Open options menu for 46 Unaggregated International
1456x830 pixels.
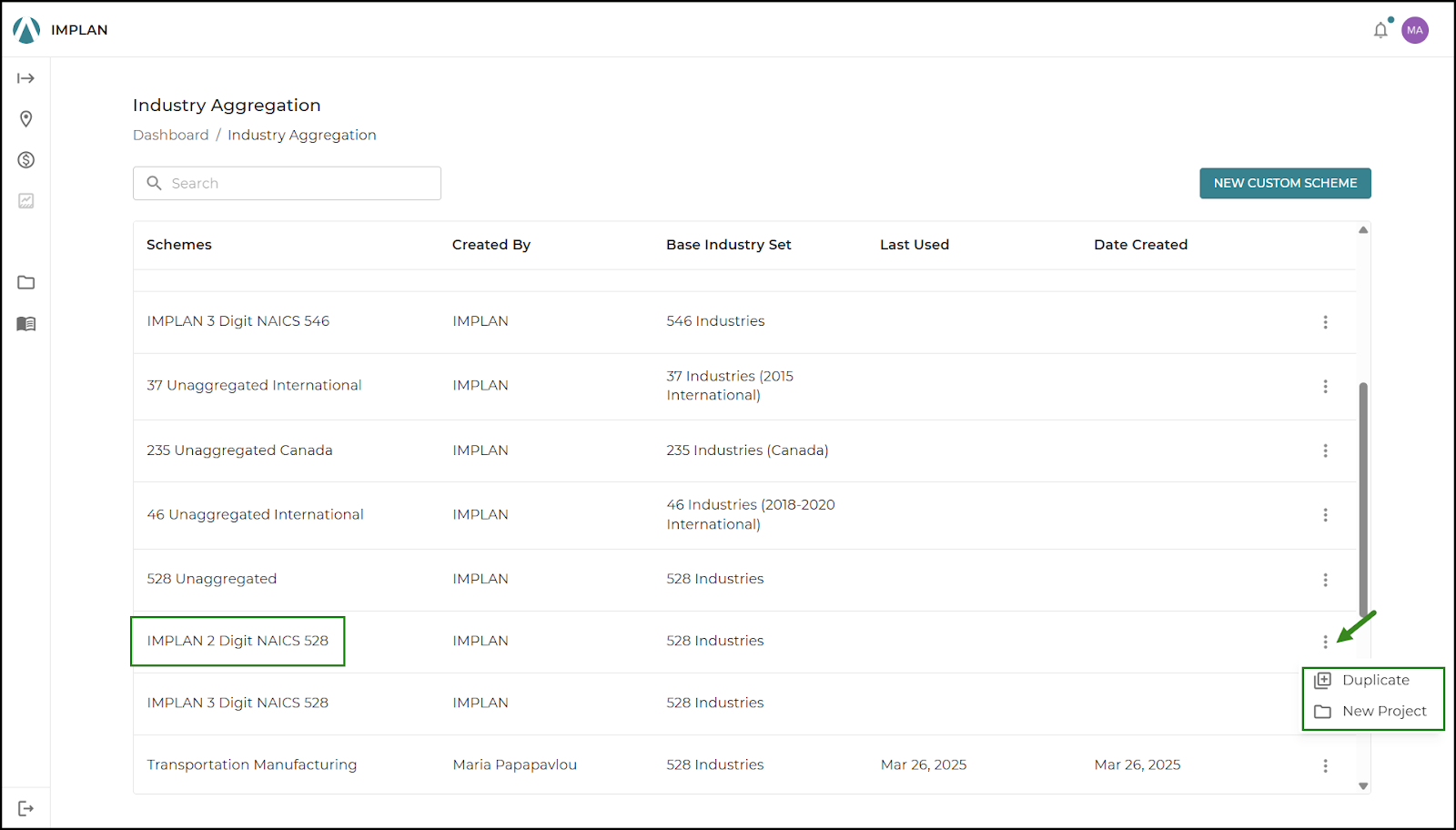point(1325,515)
